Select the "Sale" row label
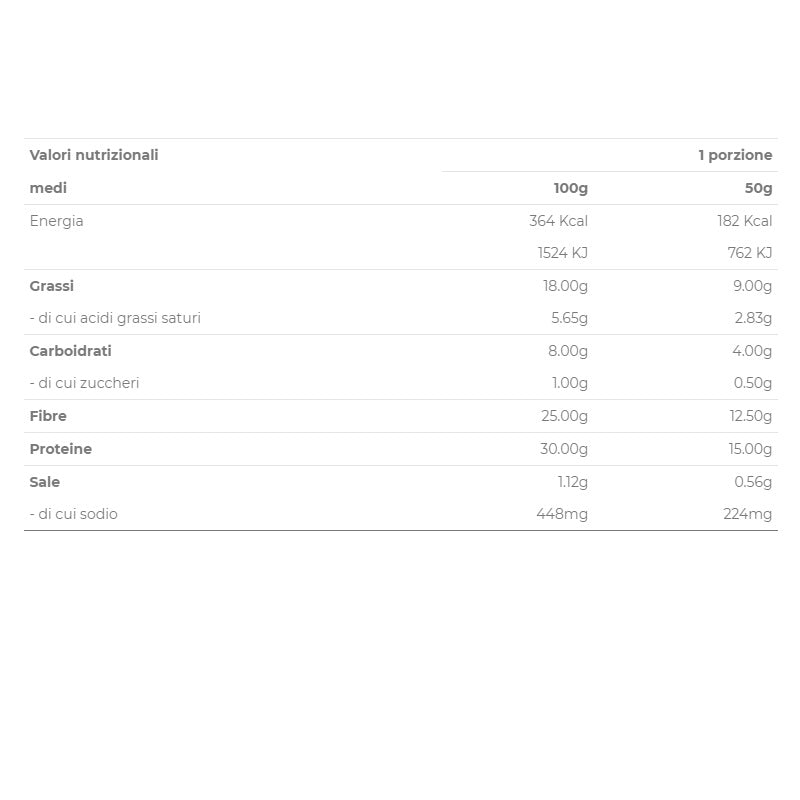 click(45, 482)
